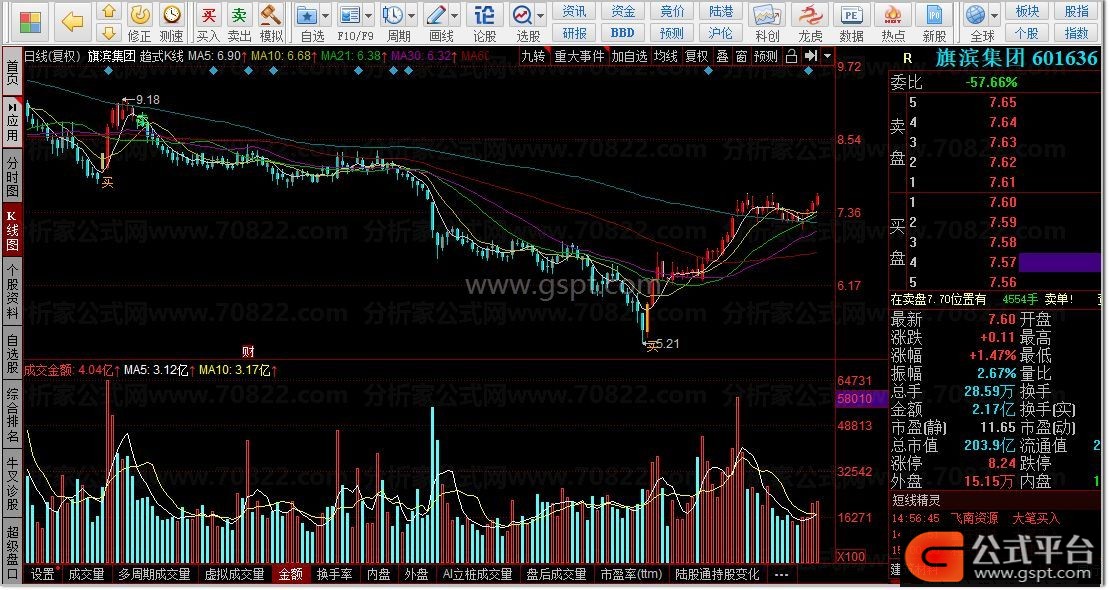This screenshot has height=590, width=1110.
Task: Toggle the 九转 indicator
Action: click(533, 56)
